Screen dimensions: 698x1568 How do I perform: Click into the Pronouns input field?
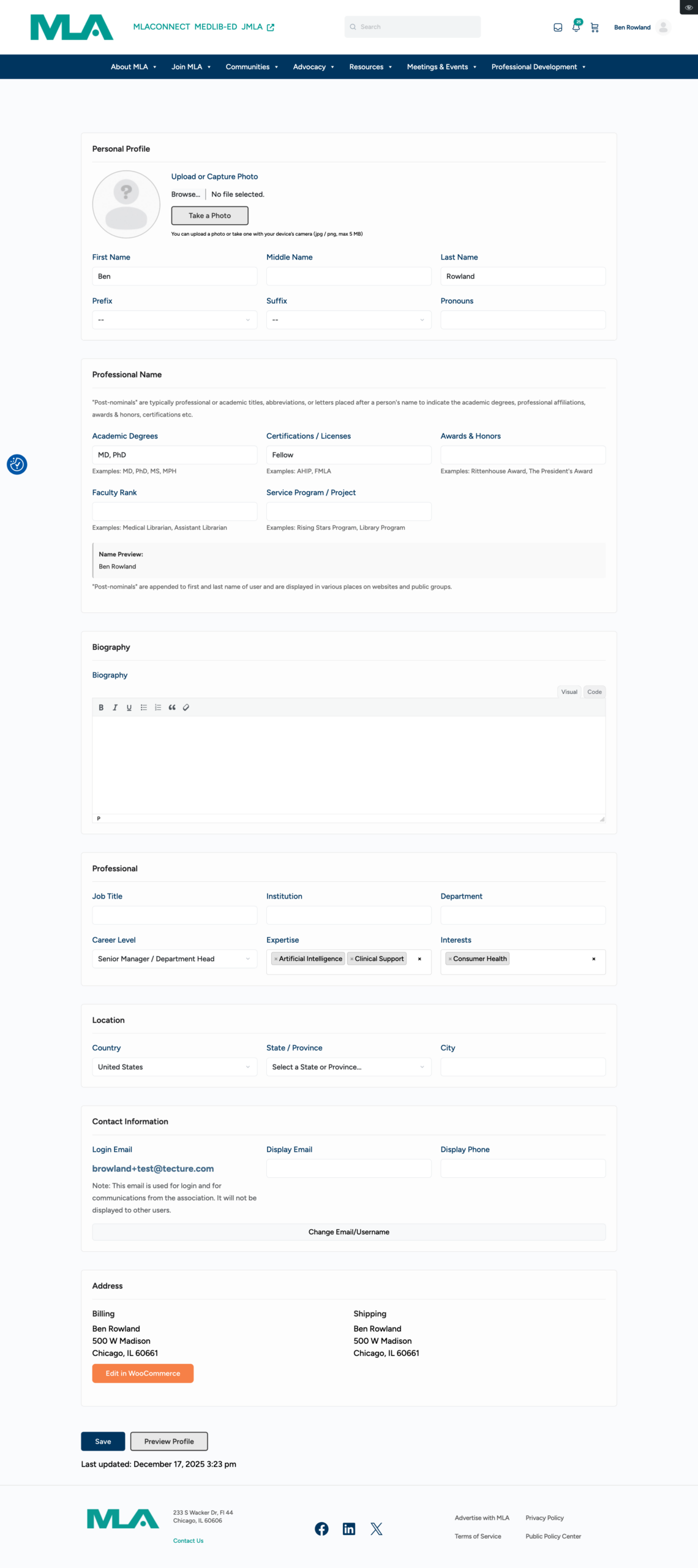(x=523, y=320)
